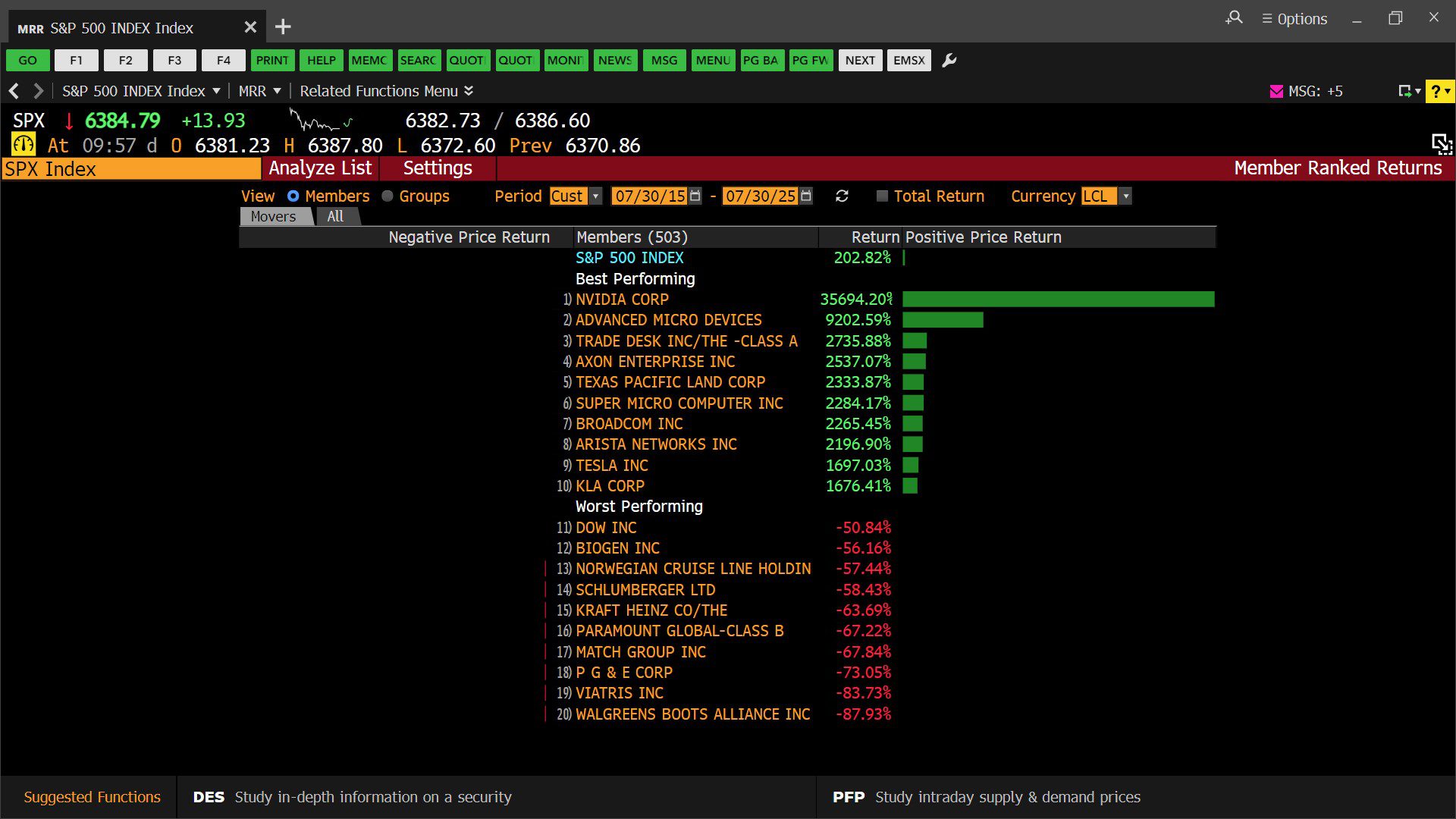Open calendar for end date 07/30/25
The height and width of the screenshot is (819, 1456).
806,196
